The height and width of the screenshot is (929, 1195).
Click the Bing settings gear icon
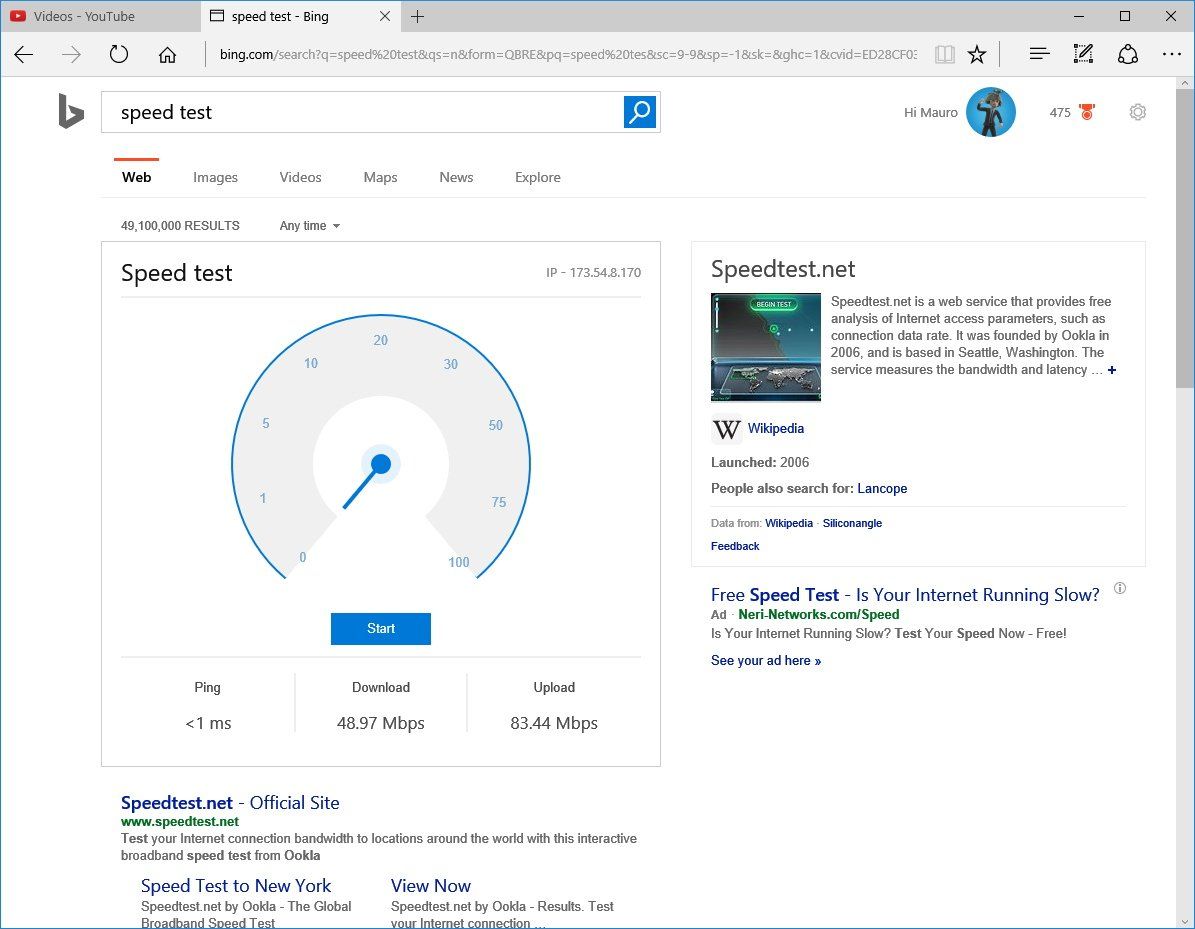(x=1137, y=112)
